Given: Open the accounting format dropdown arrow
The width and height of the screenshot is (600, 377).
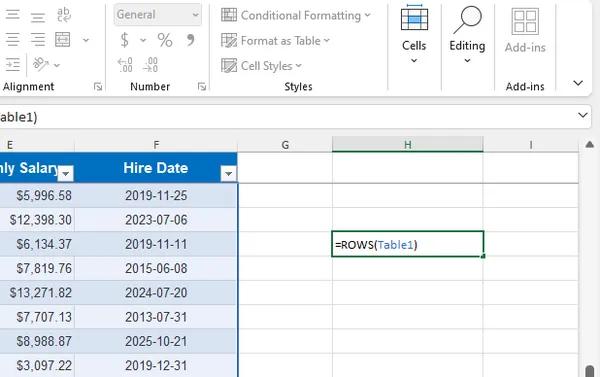Looking at the screenshot, I should pyautogui.click(x=143, y=40).
